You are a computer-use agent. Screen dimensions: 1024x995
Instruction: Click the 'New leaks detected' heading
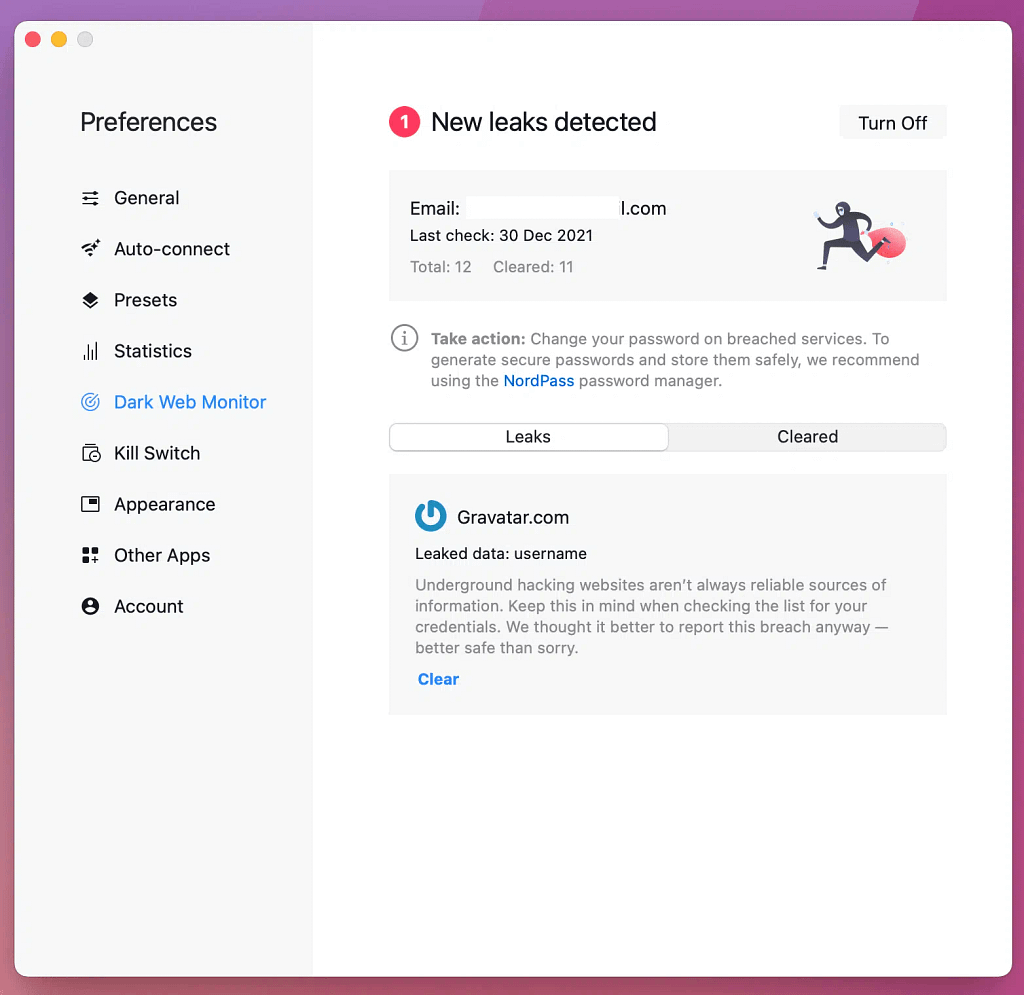pyautogui.click(x=543, y=122)
